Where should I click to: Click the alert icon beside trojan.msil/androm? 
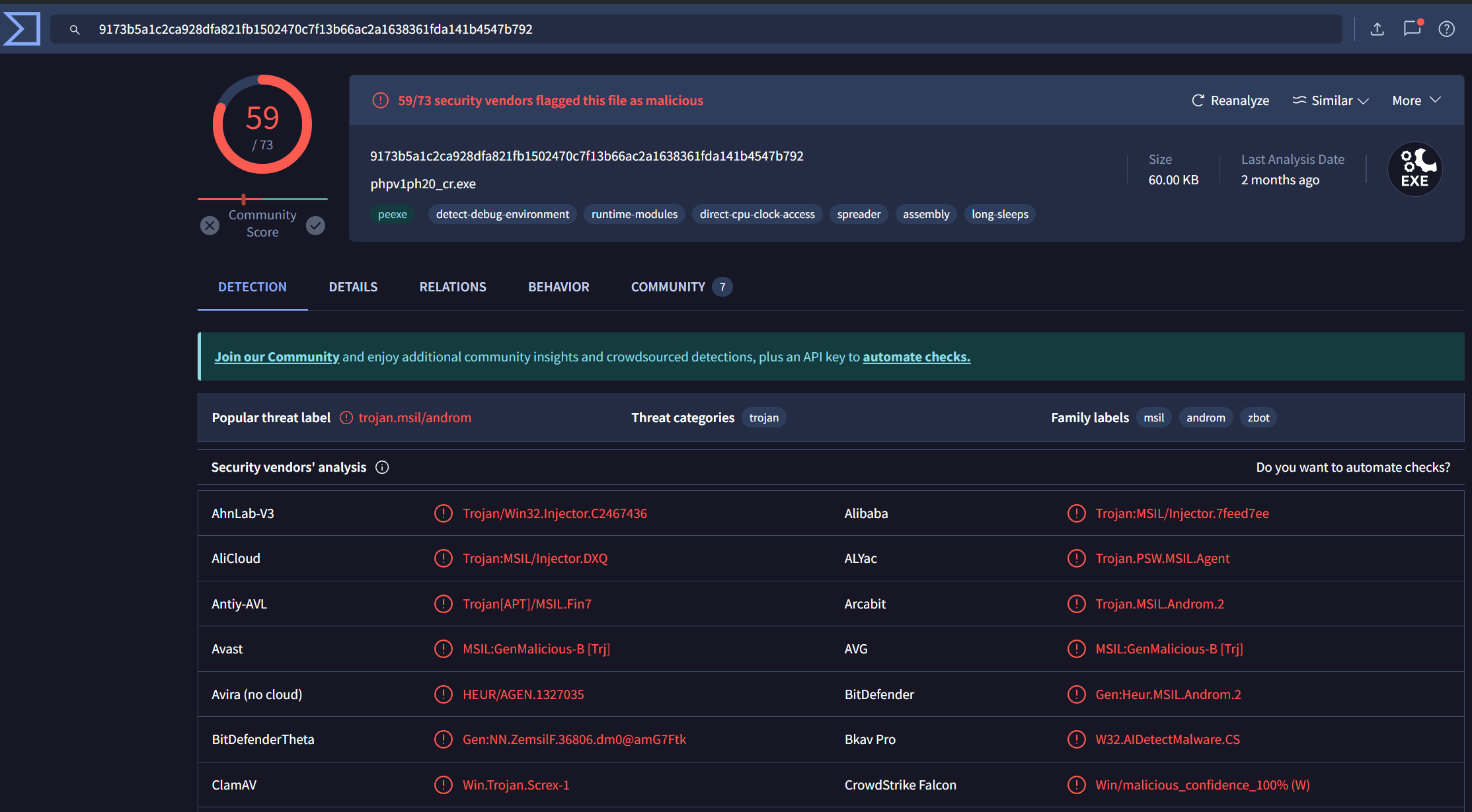click(x=346, y=418)
